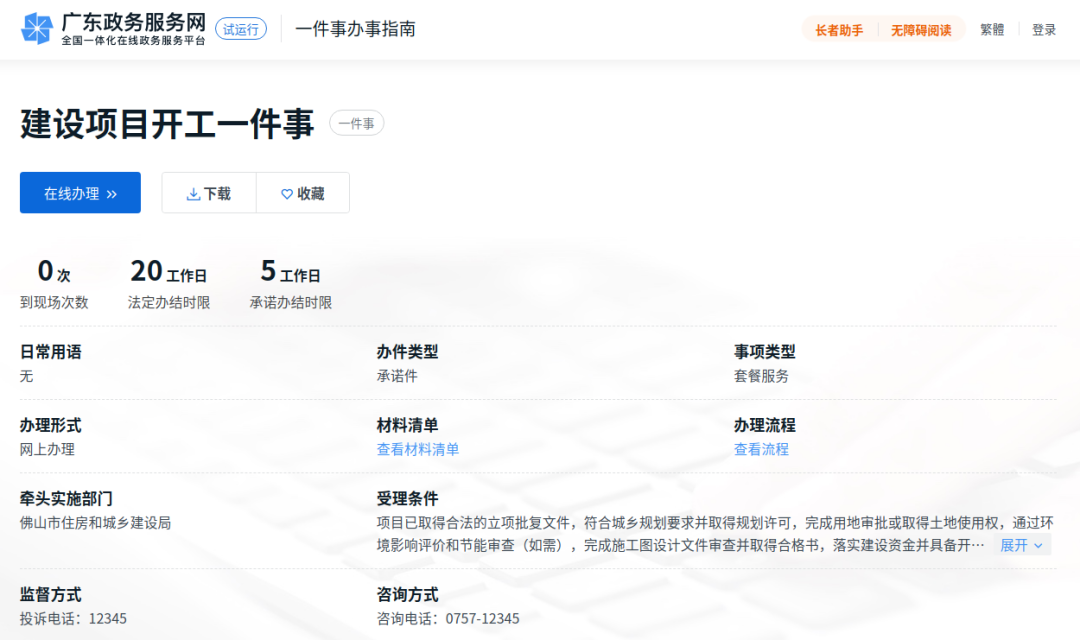Screen dimensions: 1080x640
Task: Click the 5 工作日 承诺办结时限 statistic
Action: coord(291,284)
